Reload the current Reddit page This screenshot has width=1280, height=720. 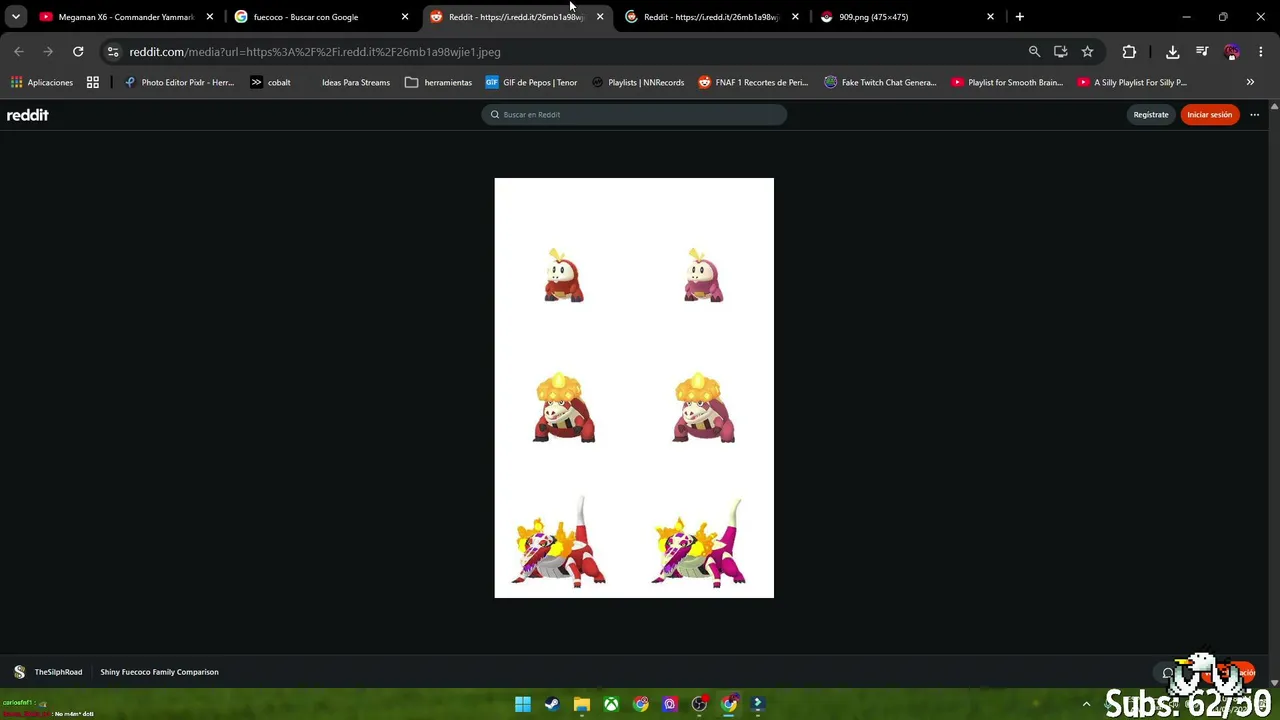(78, 52)
